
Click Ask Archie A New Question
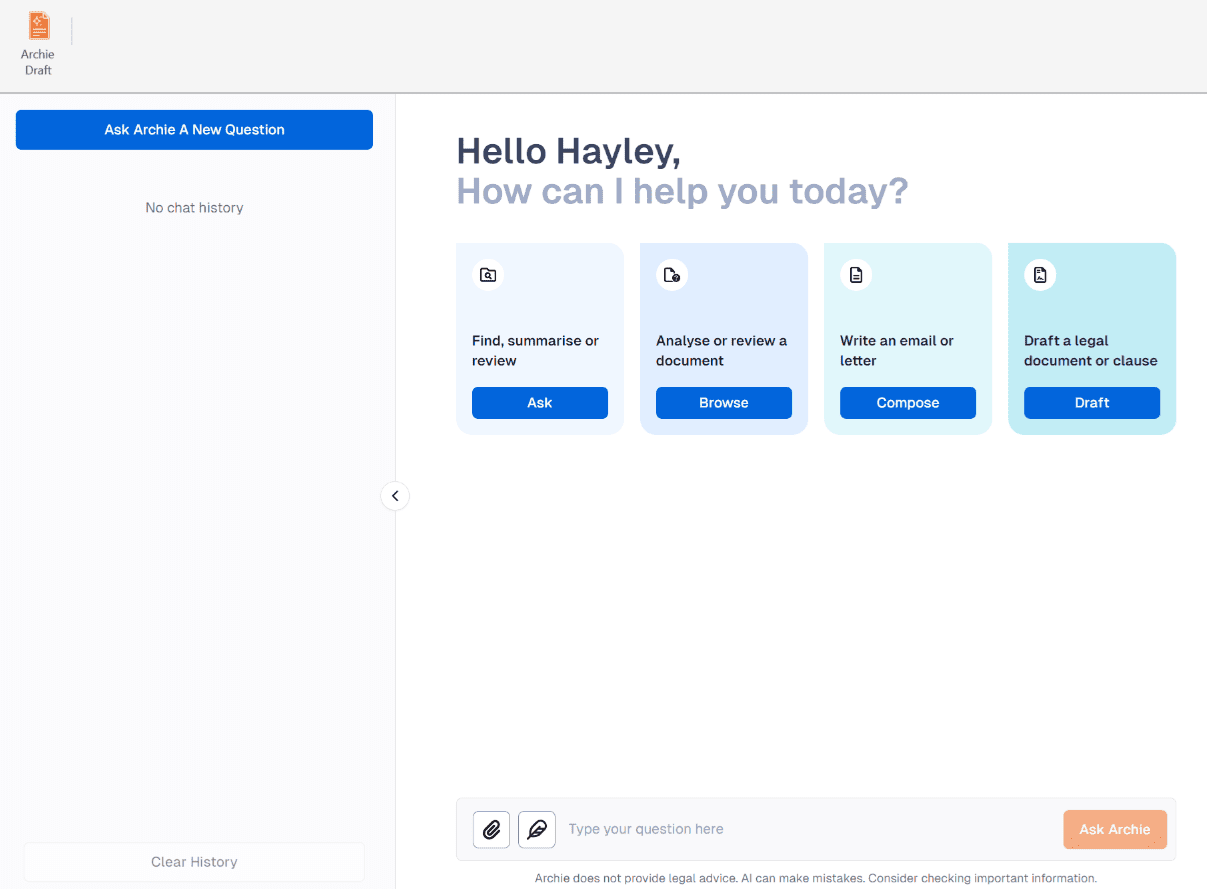(x=194, y=130)
